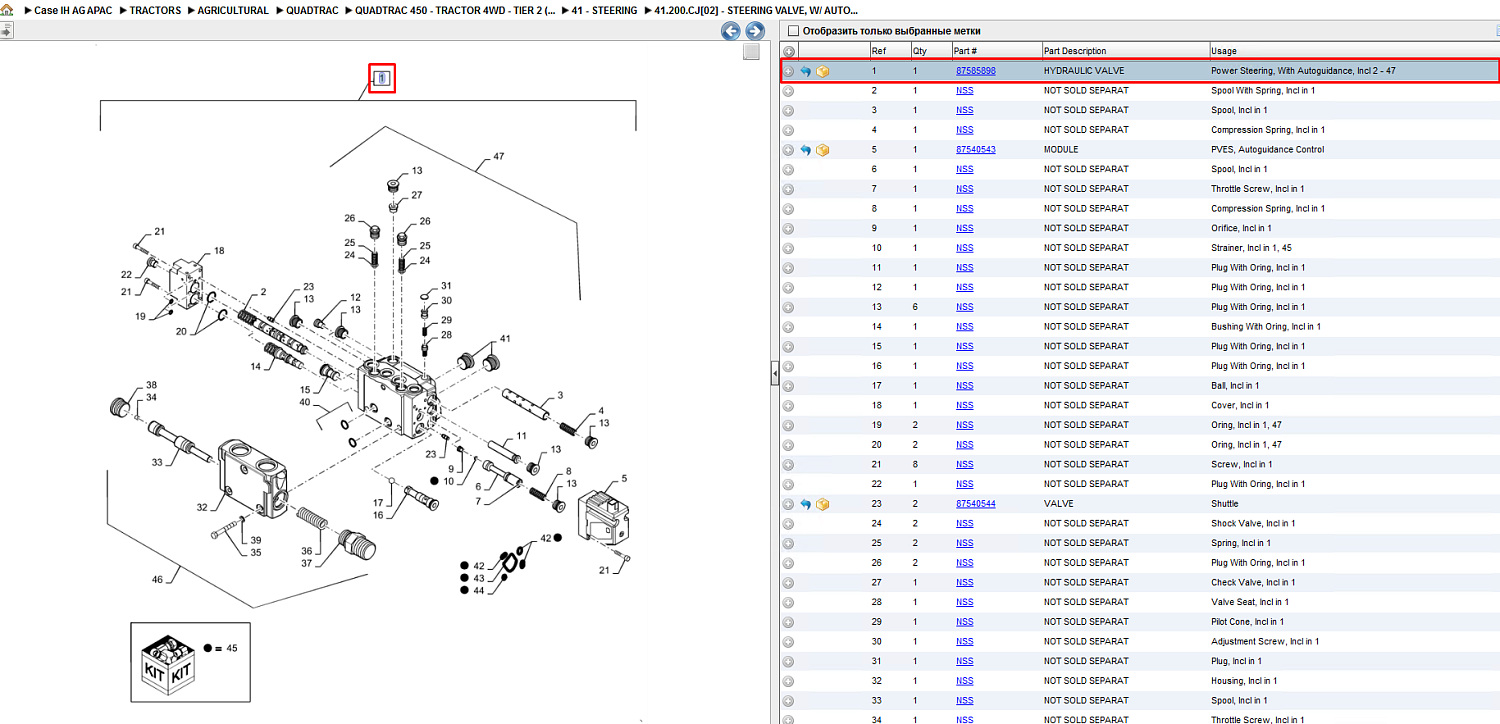This screenshot has width=1500, height=724.
Task: Click the blue arrow icon for part 87585898
Action: click(805, 71)
